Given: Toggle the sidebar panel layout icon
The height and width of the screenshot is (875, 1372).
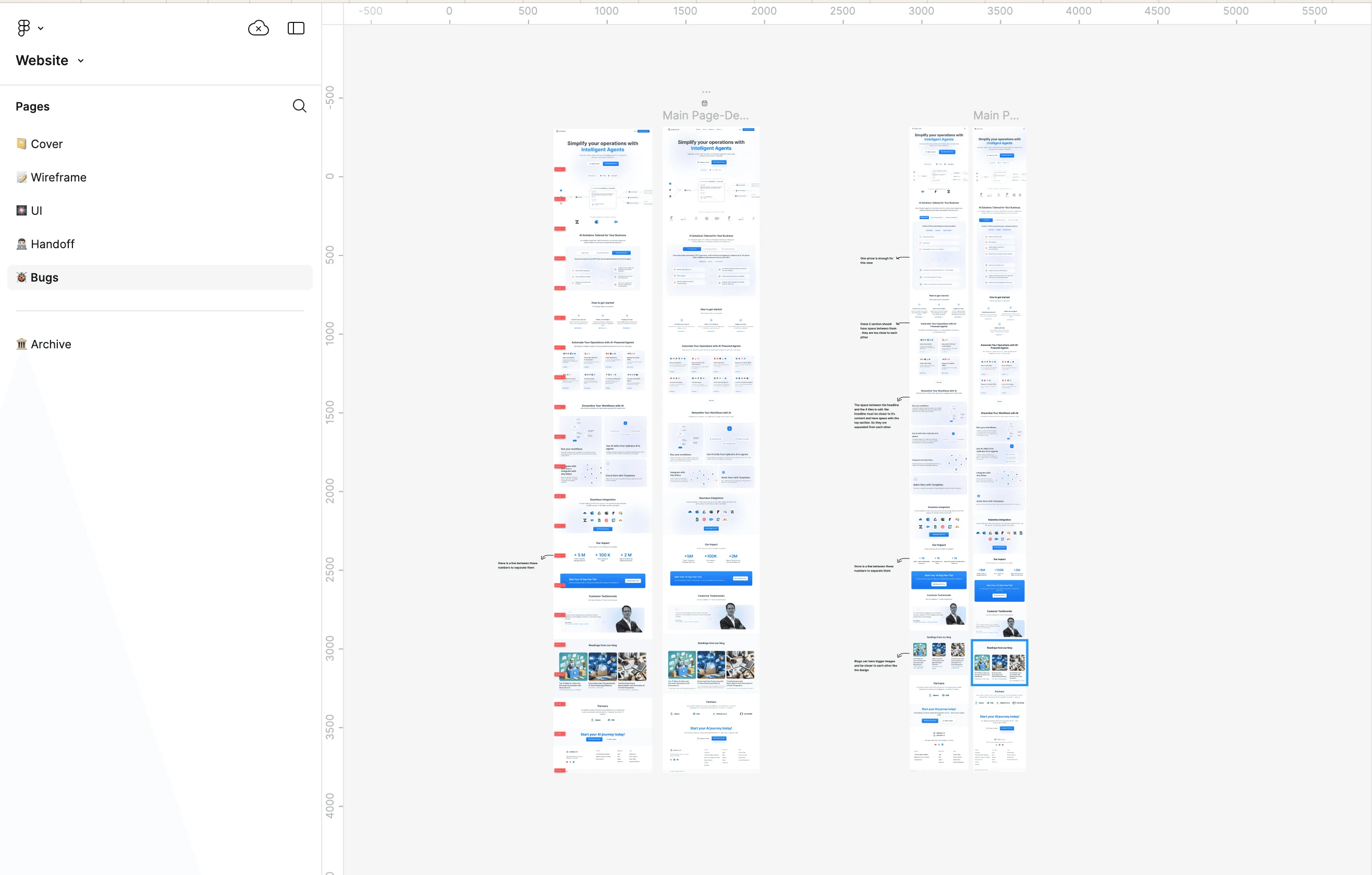Looking at the screenshot, I should click(296, 28).
